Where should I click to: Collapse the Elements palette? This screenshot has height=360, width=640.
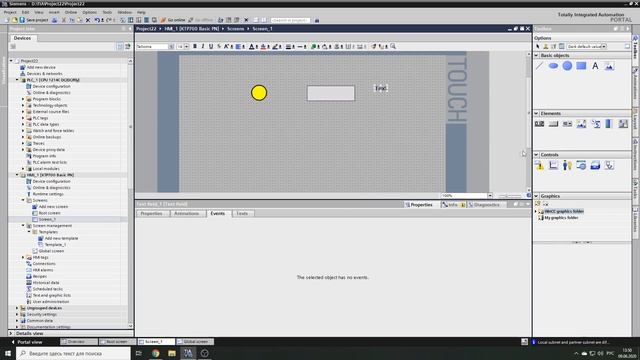(536, 113)
